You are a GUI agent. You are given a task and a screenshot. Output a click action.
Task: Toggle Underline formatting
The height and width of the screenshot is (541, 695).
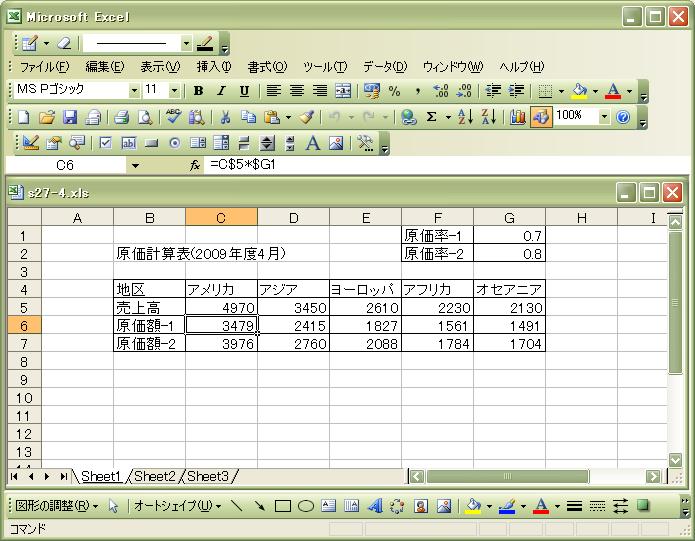(x=244, y=91)
